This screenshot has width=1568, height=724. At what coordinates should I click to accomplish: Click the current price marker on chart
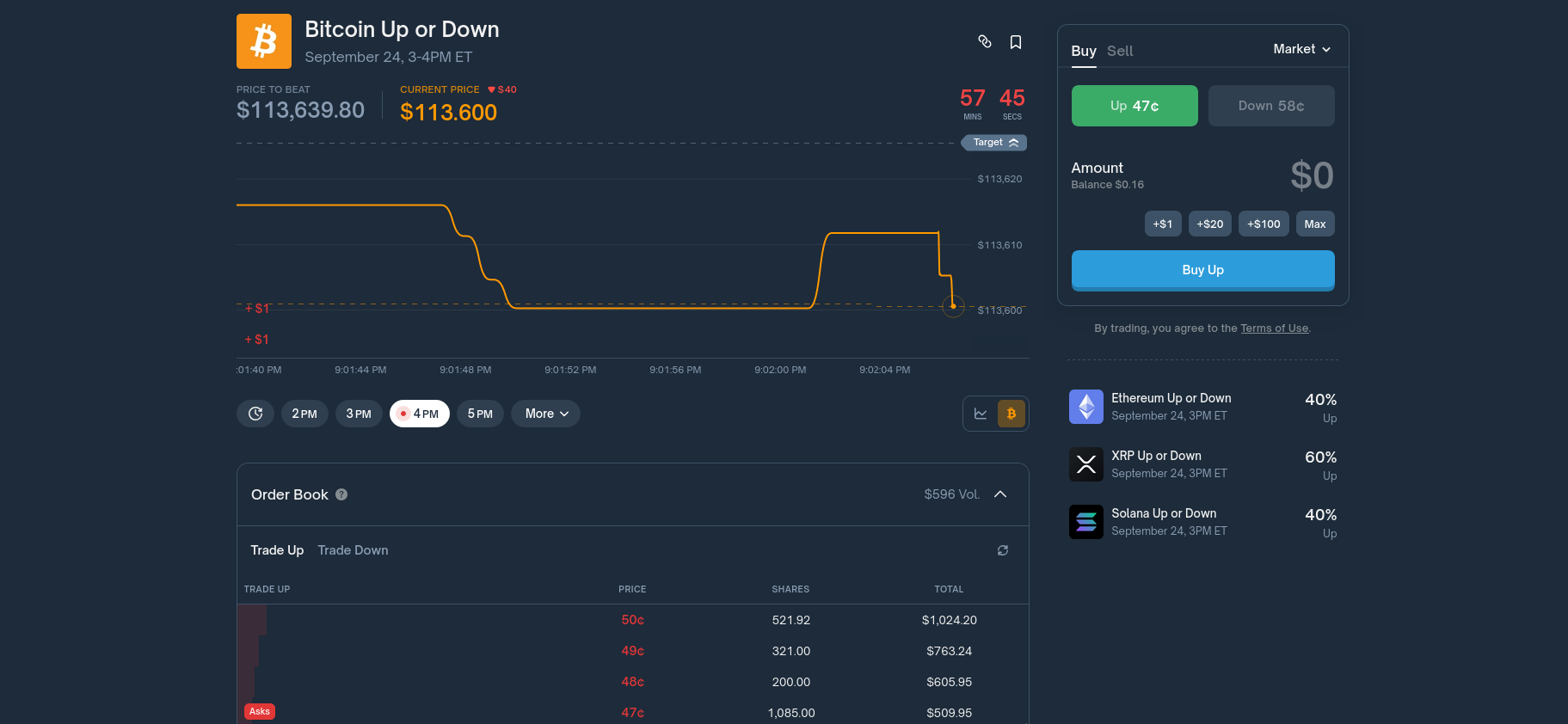(953, 305)
